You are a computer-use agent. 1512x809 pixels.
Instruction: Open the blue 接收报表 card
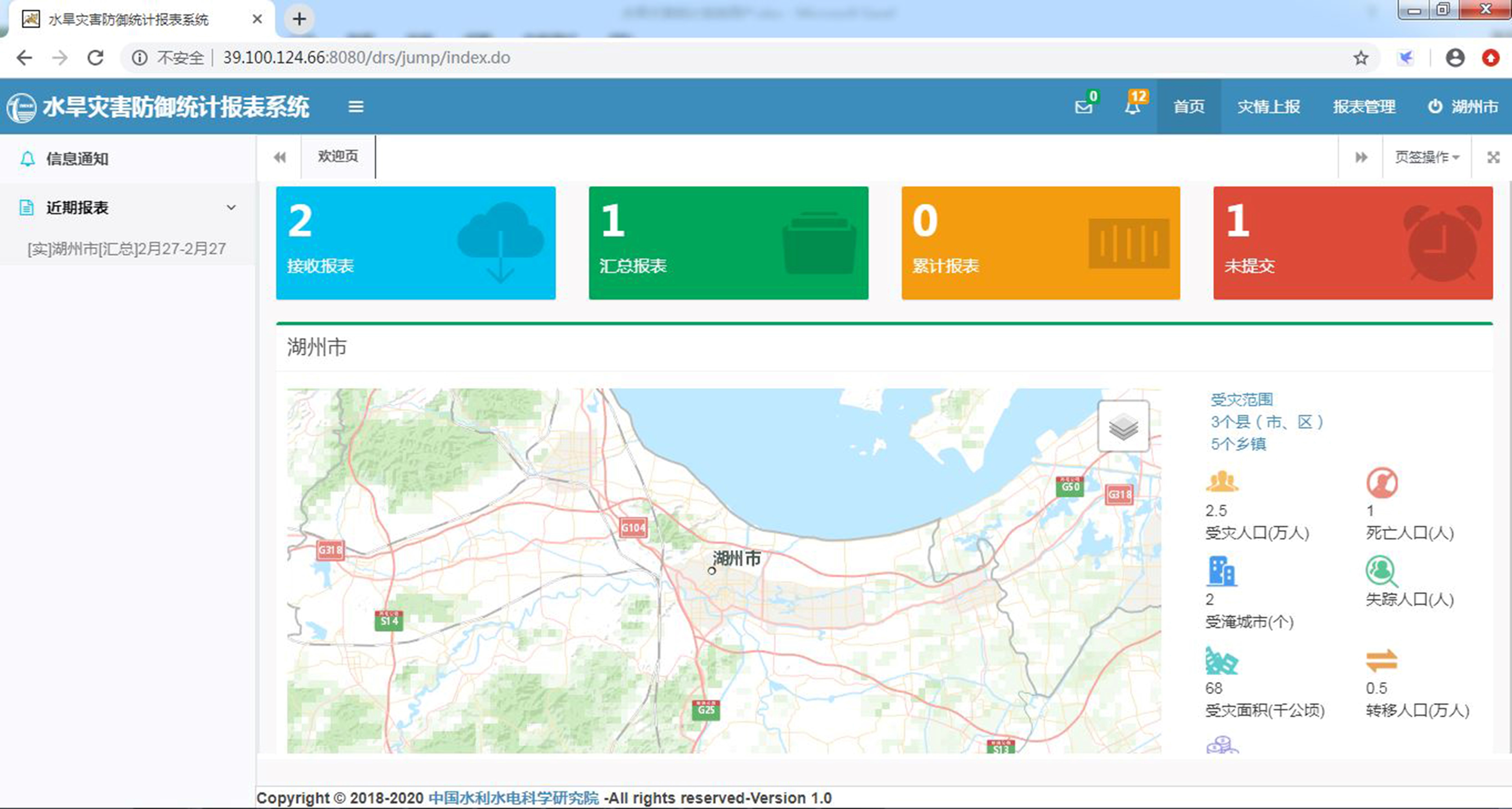coord(415,243)
